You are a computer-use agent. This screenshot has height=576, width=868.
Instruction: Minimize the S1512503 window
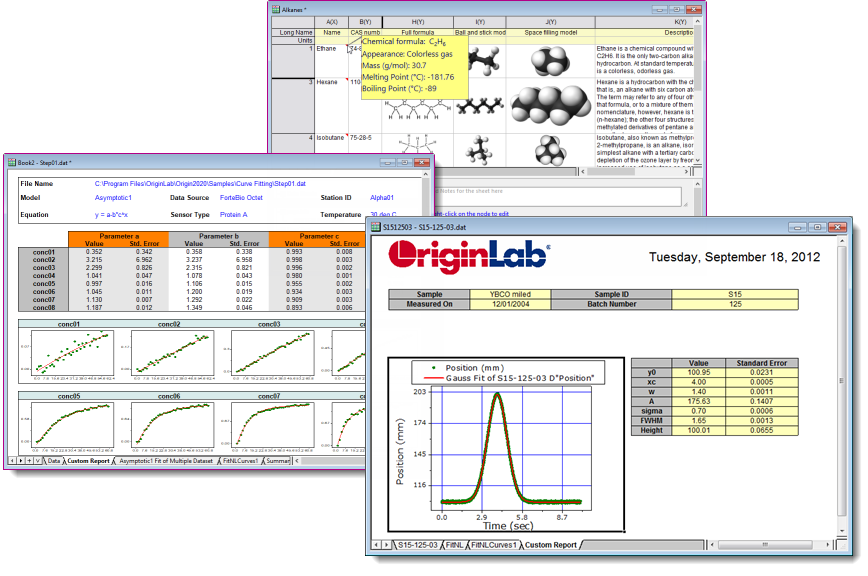coord(797,227)
